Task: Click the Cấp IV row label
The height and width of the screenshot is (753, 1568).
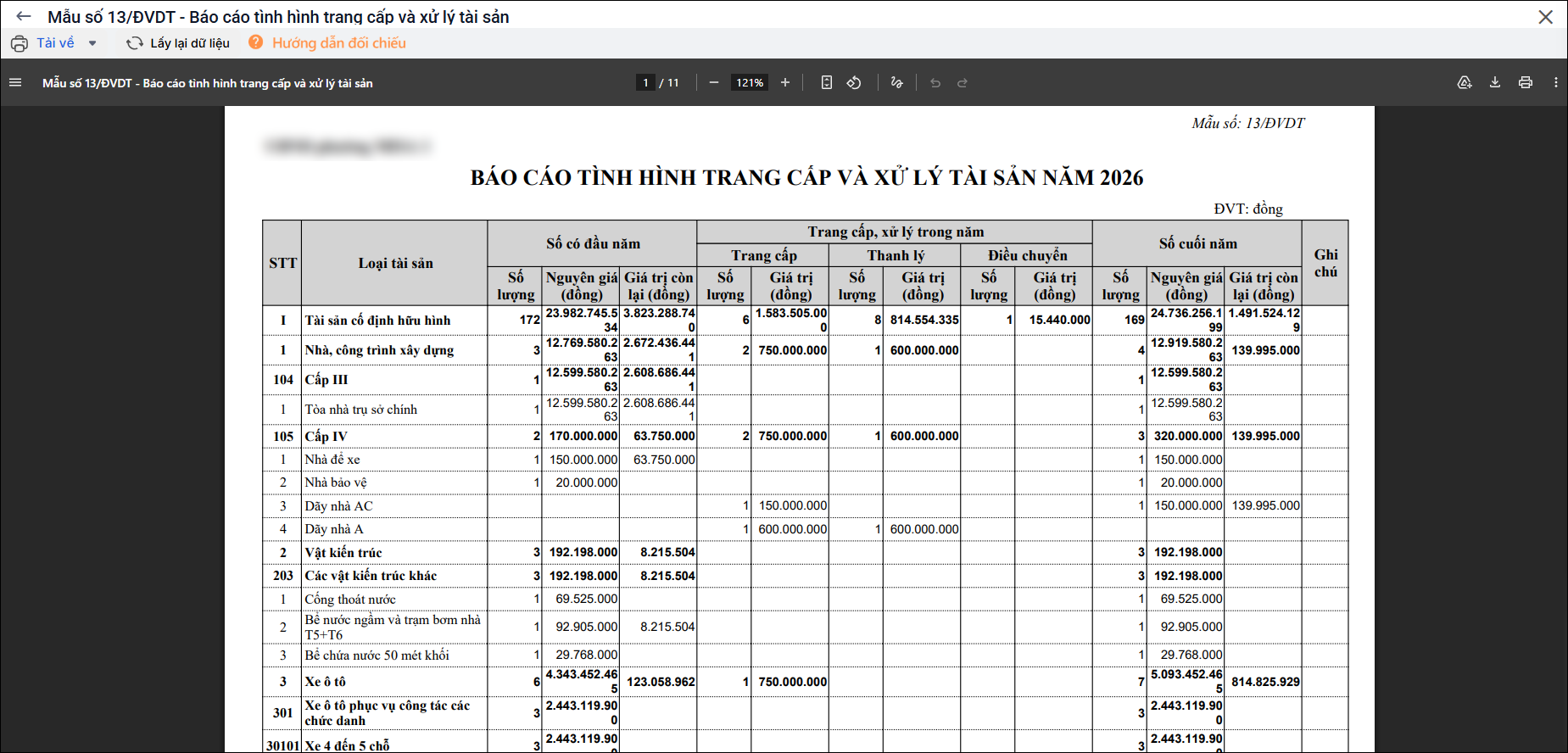Action: tap(326, 436)
